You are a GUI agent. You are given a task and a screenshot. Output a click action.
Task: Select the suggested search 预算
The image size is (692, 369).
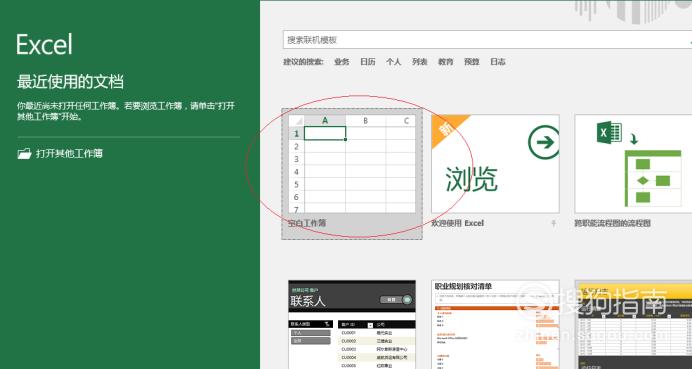pos(472,62)
